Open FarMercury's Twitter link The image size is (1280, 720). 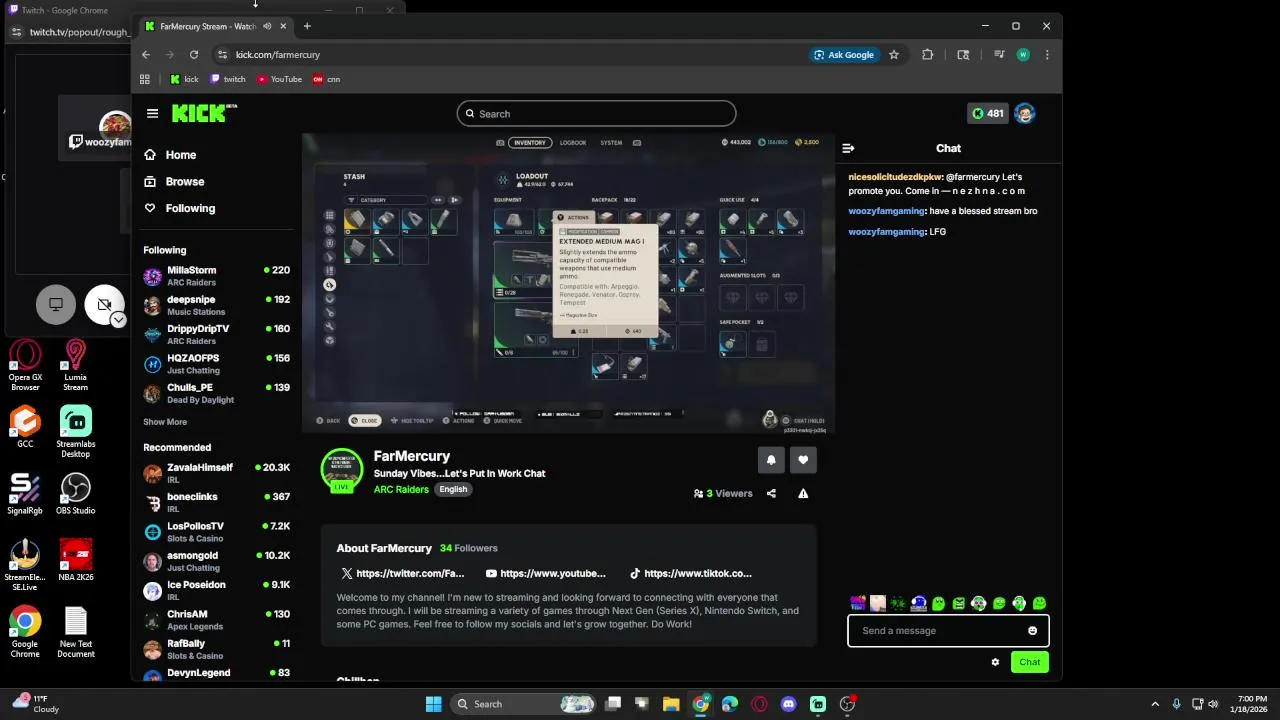[402, 574]
